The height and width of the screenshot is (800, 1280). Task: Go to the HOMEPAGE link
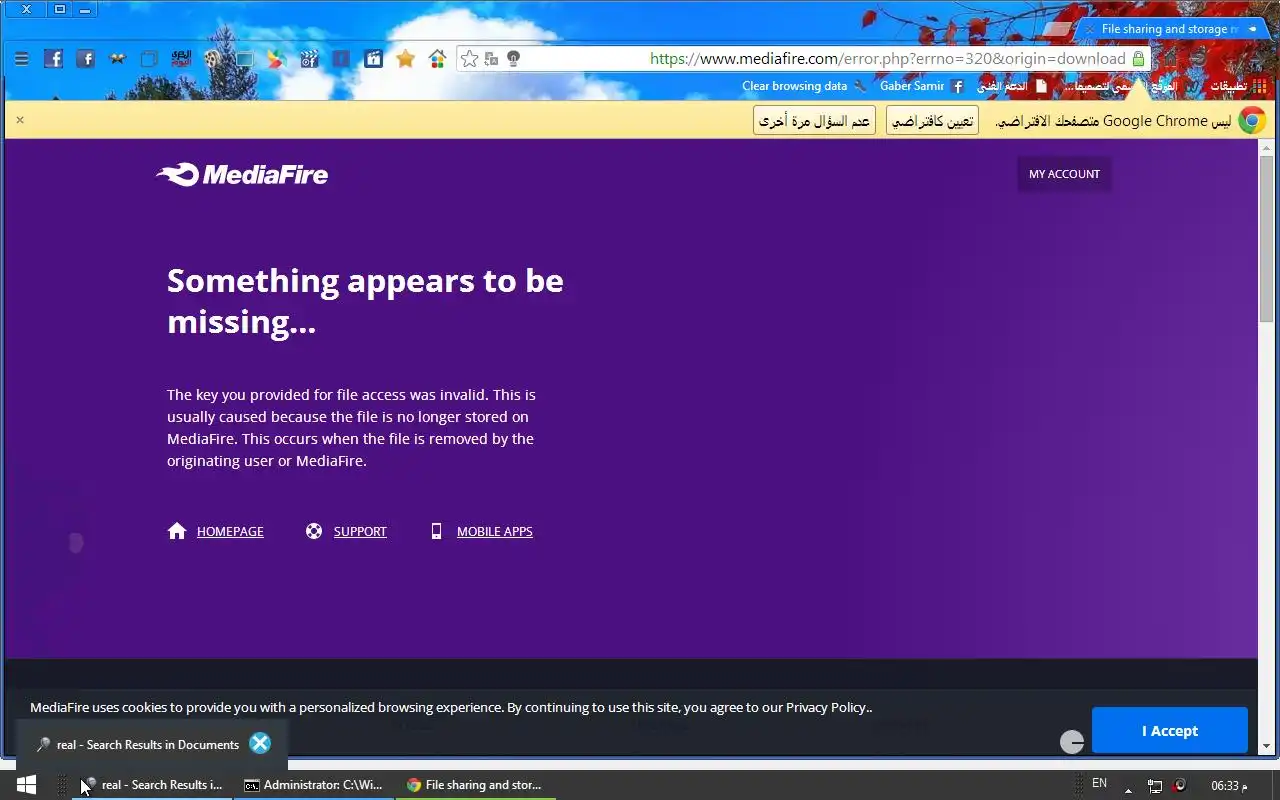(x=230, y=531)
